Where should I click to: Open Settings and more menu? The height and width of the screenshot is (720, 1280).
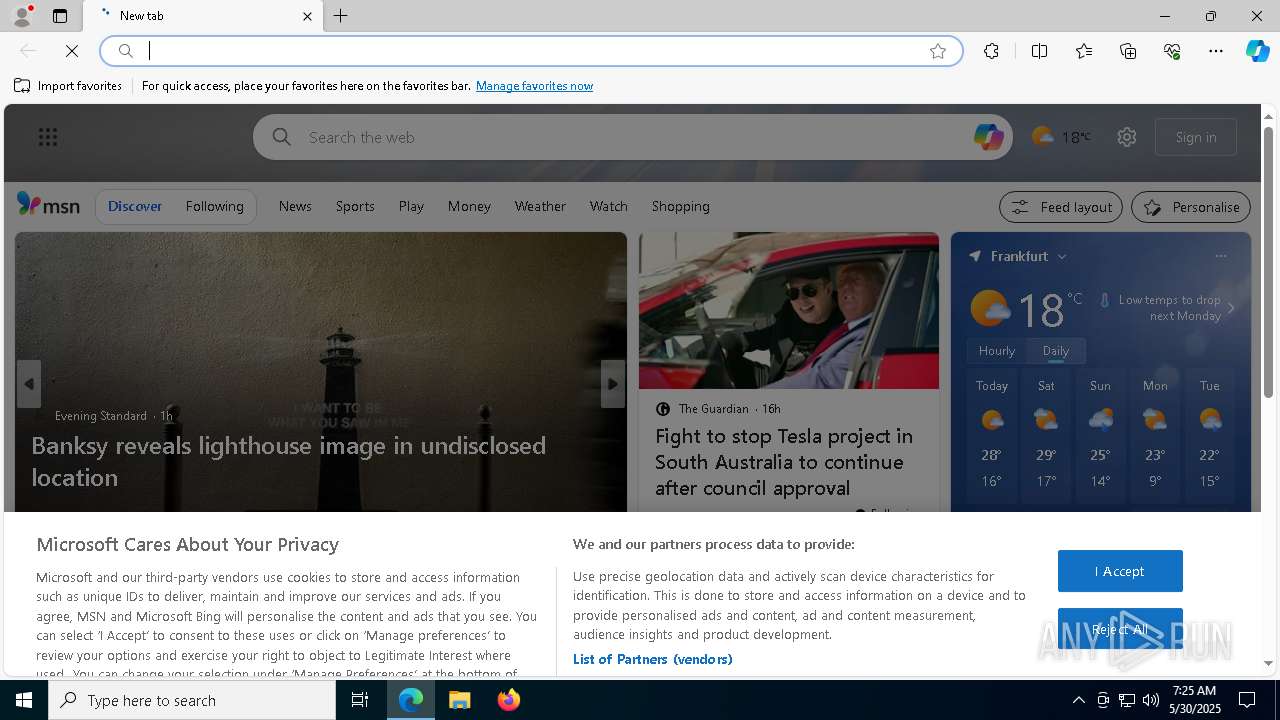(x=1216, y=51)
